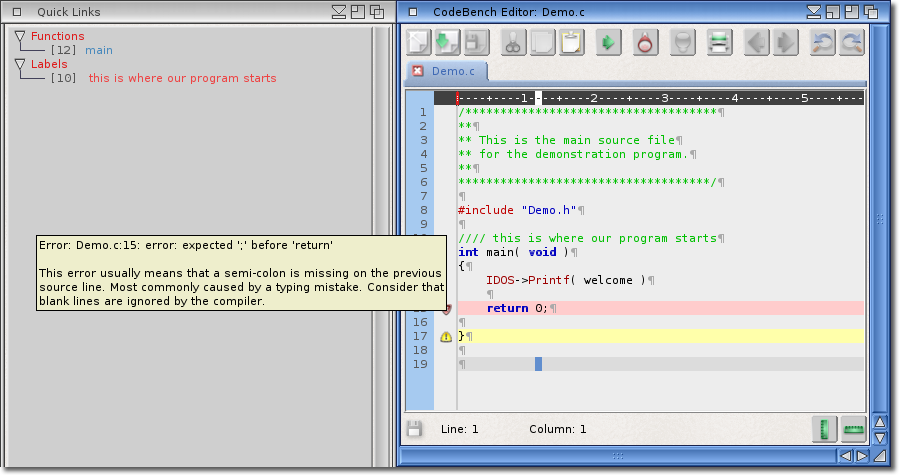Jump to 'this is where our program starts' label
The width and height of the screenshot is (899, 475).
(x=182, y=78)
